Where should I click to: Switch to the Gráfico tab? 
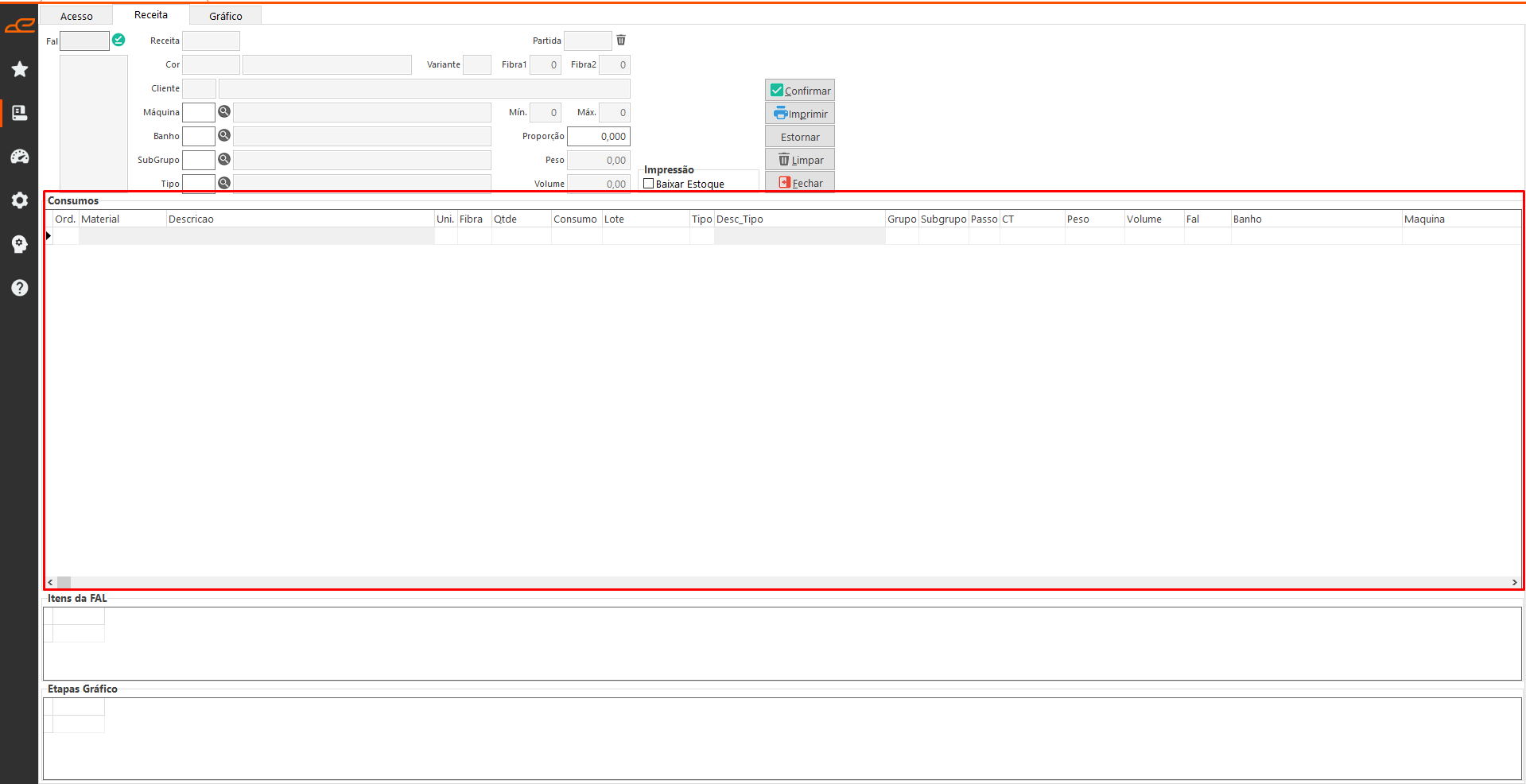[225, 16]
